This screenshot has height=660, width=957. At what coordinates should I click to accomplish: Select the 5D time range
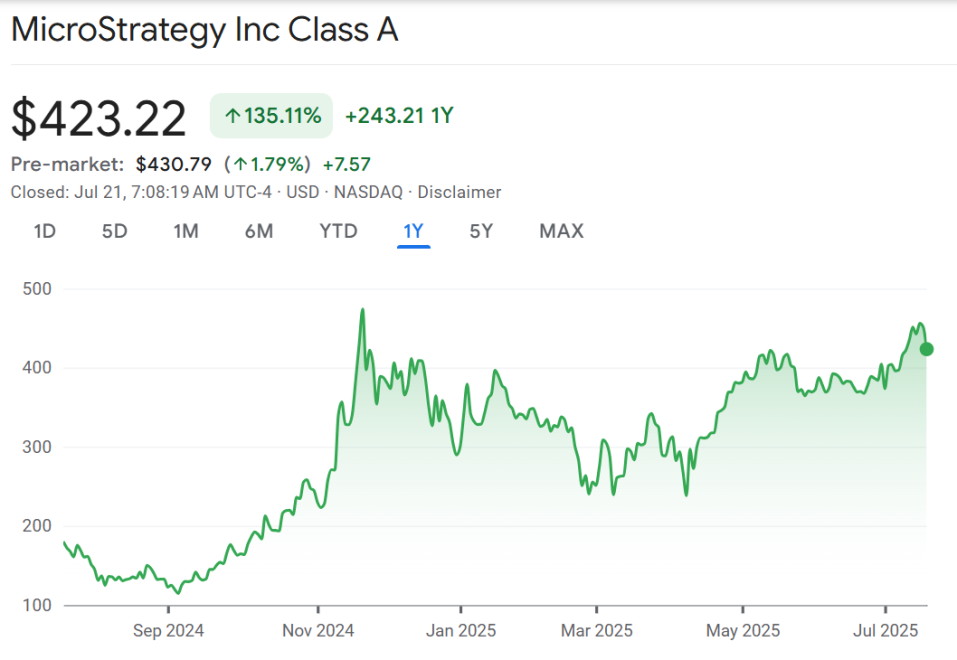(113, 231)
